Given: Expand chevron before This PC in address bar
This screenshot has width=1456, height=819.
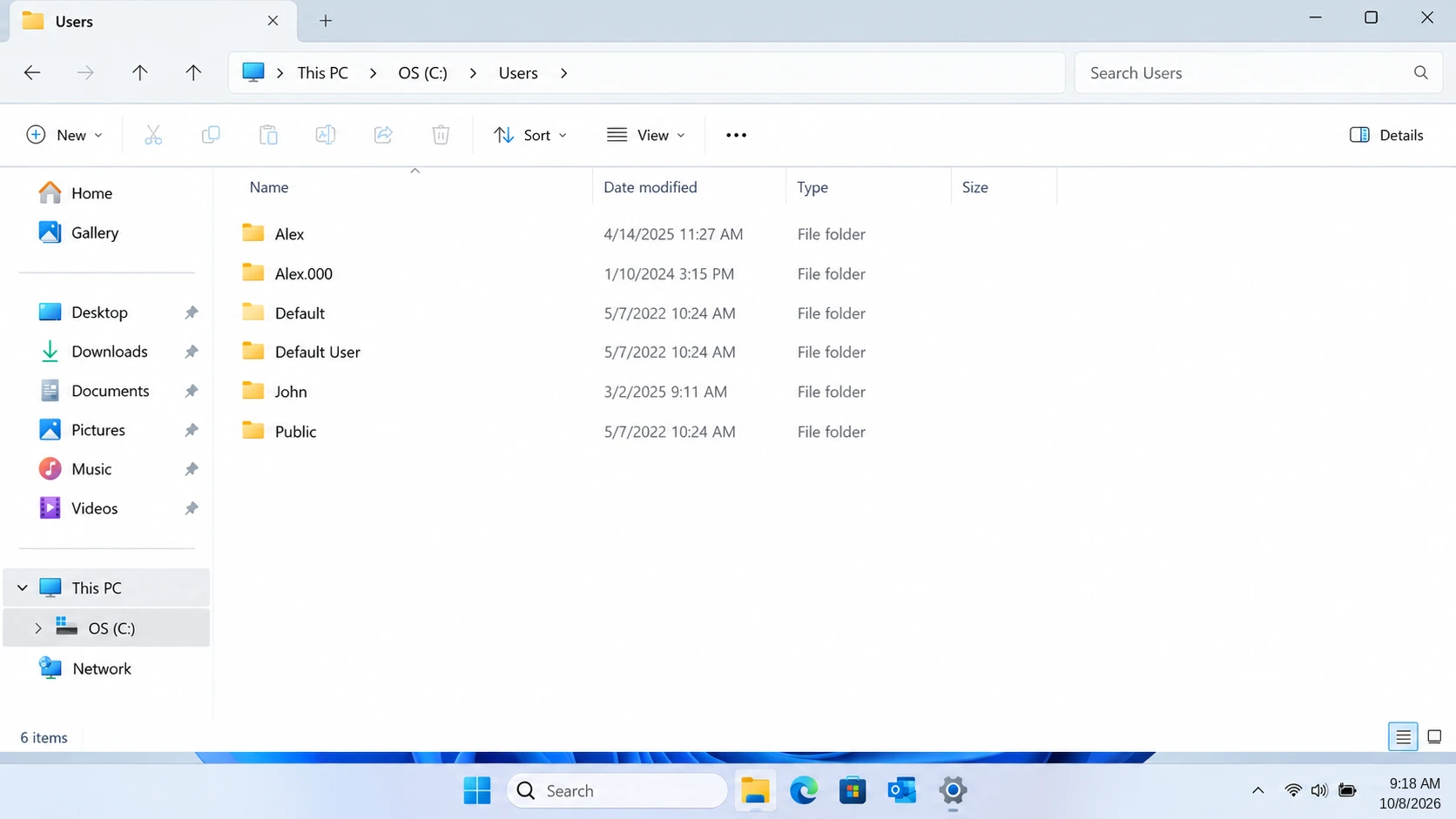Looking at the screenshot, I should [x=280, y=73].
